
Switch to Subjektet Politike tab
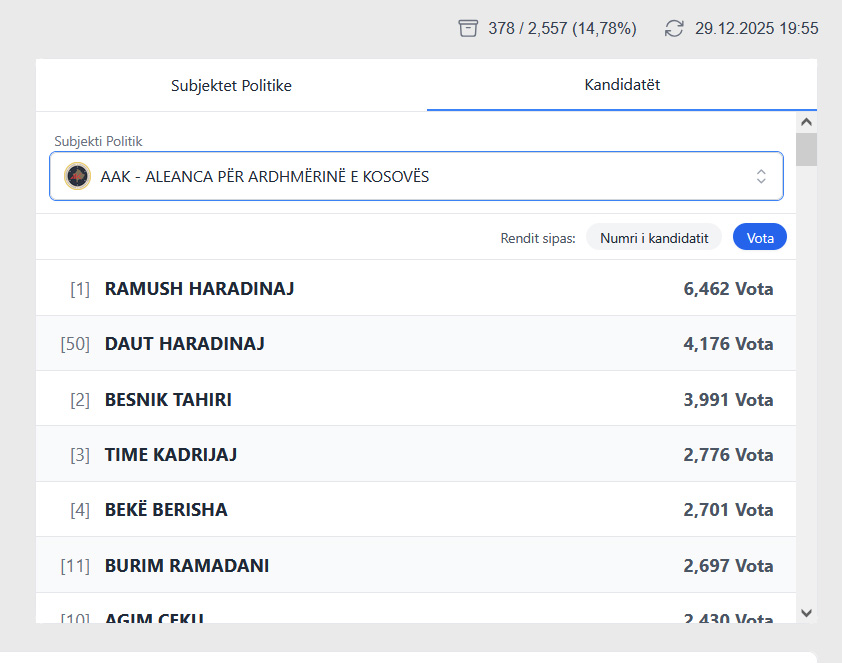(231, 86)
